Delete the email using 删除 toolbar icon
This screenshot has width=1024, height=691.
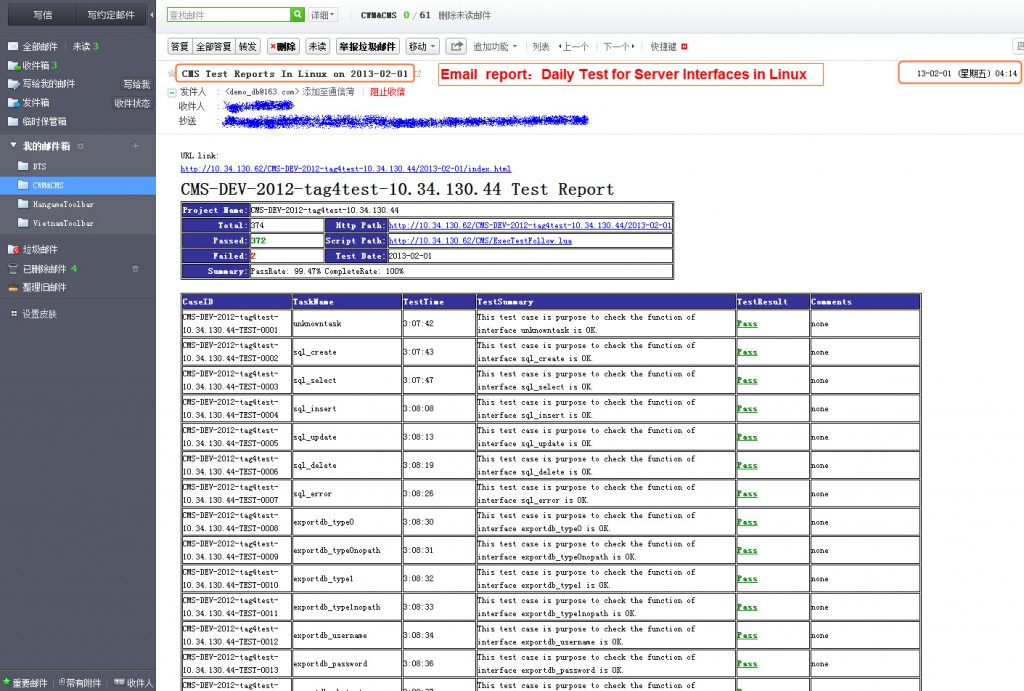(x=283, y=45)
